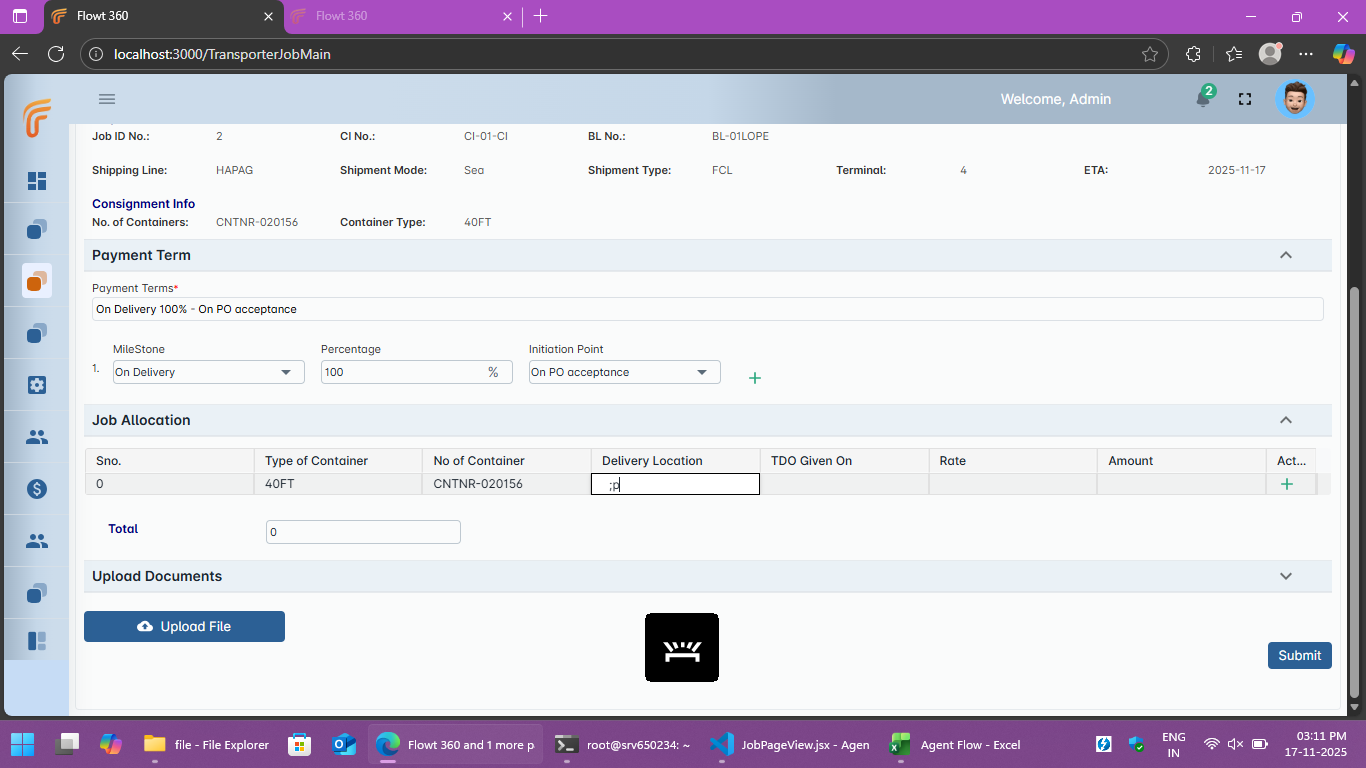The image size is (1366, 768).
Task: Add a row in Job Allocation table
Action: pos(1286,484)
